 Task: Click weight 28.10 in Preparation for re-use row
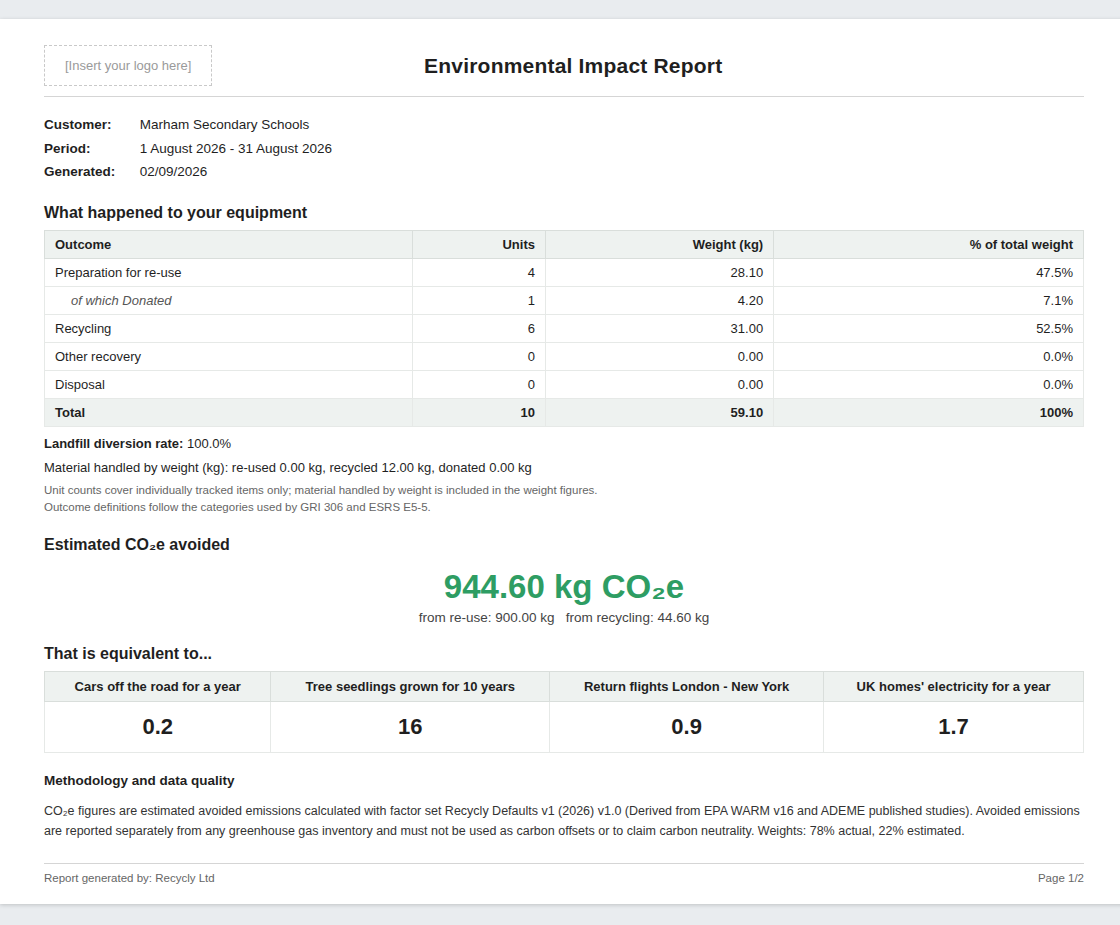coord(747,272)
